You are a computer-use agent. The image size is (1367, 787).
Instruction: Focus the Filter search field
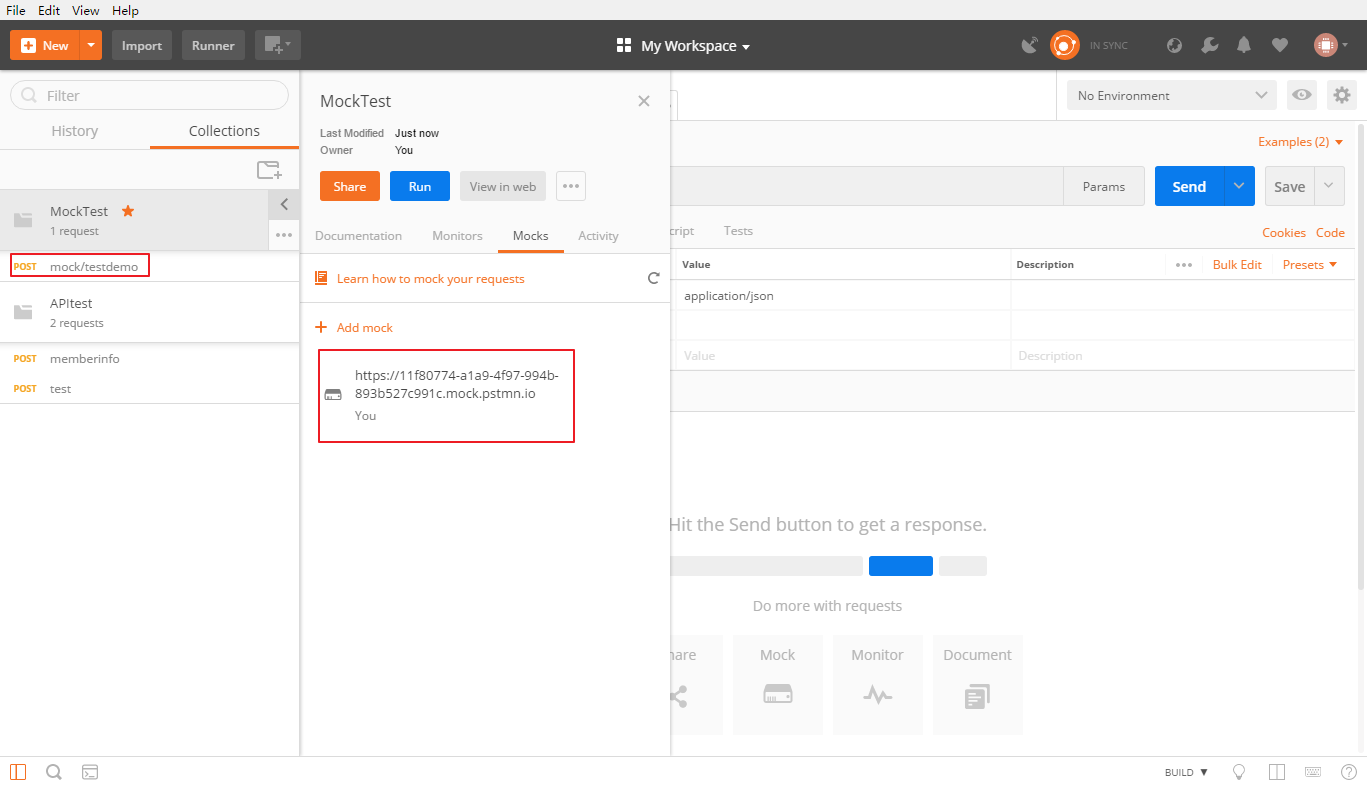(150, 95)
